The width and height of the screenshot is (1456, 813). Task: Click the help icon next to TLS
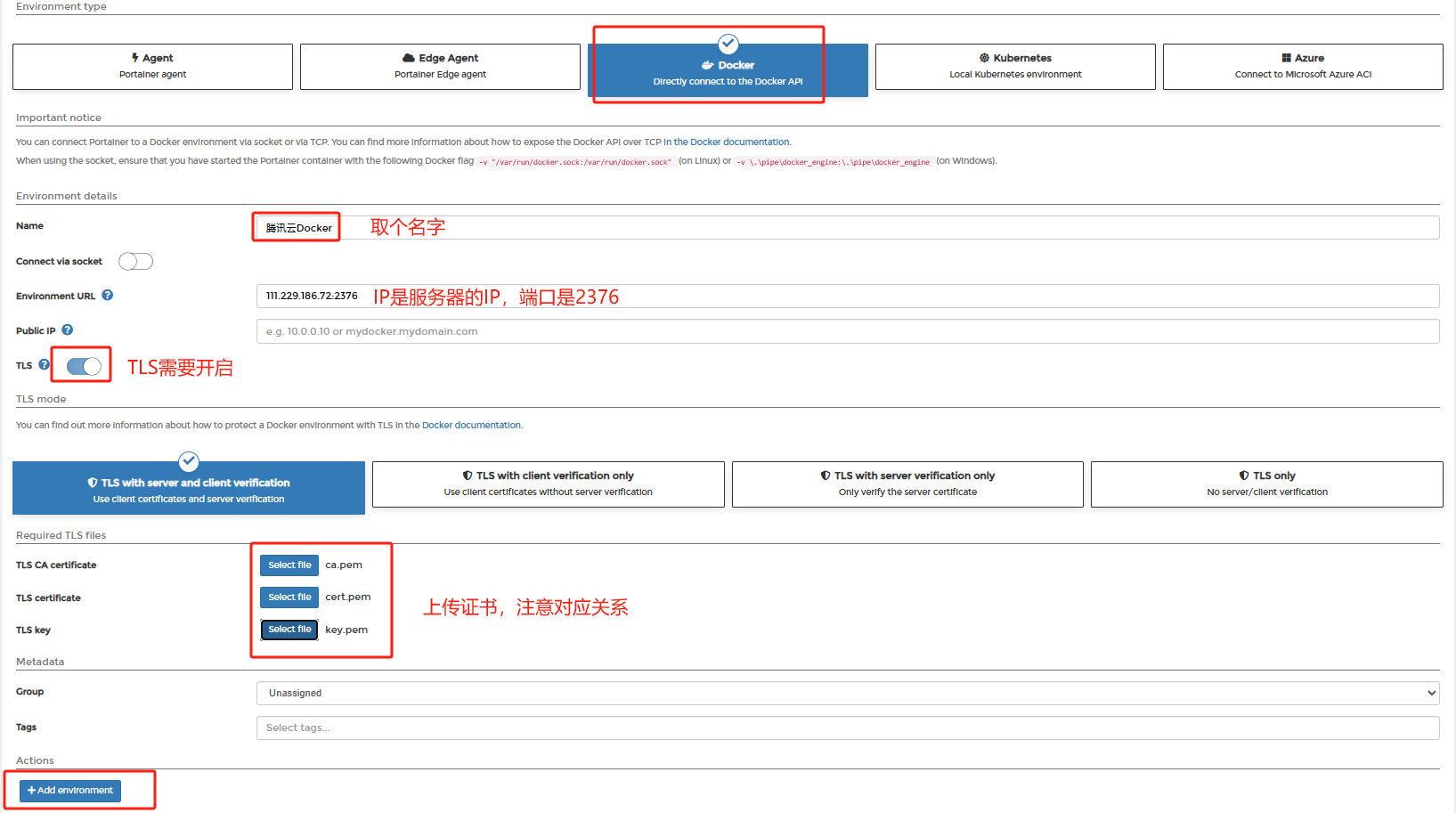click(x=44, y=365)
